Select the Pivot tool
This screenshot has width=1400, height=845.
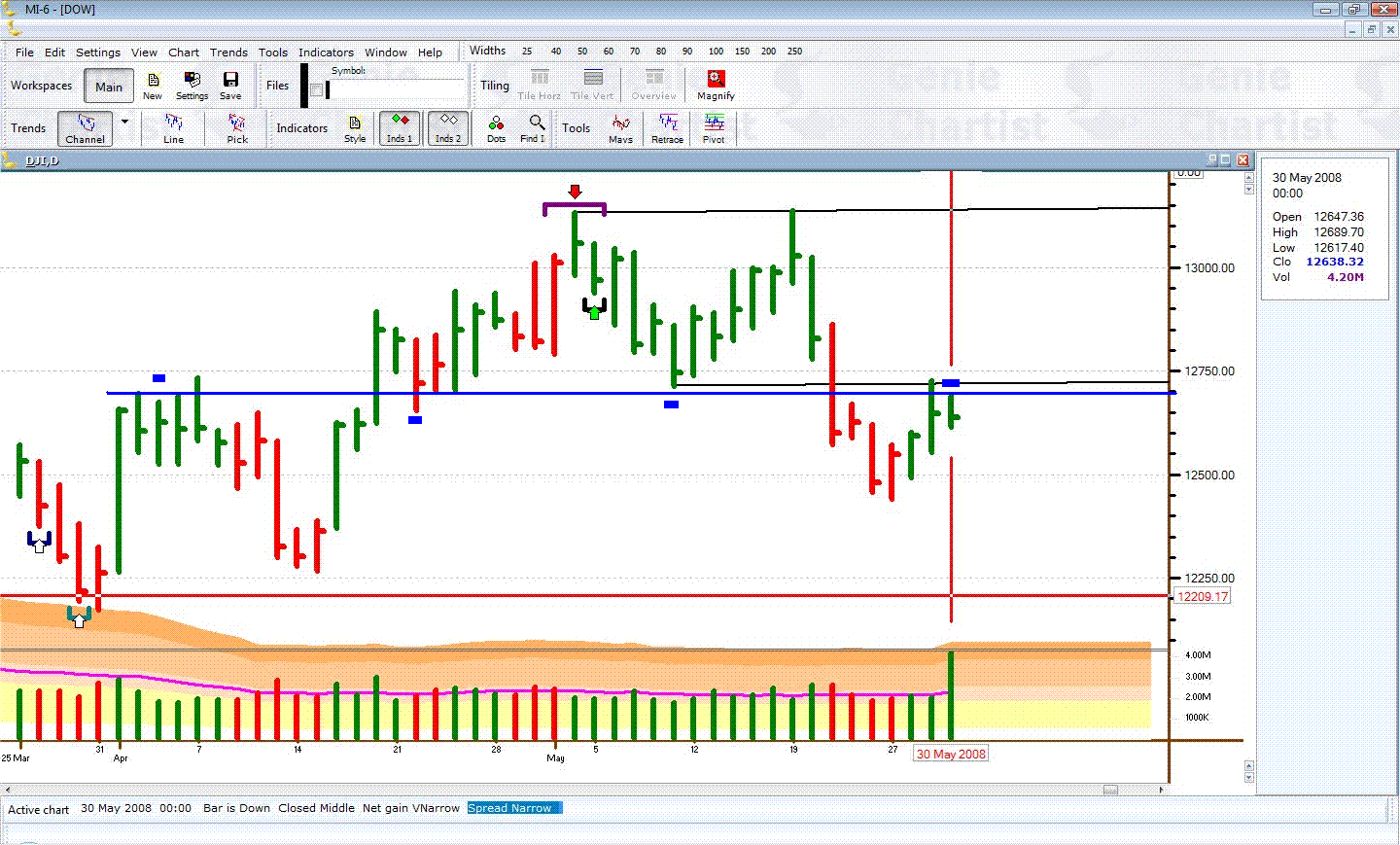coord(714,128)
